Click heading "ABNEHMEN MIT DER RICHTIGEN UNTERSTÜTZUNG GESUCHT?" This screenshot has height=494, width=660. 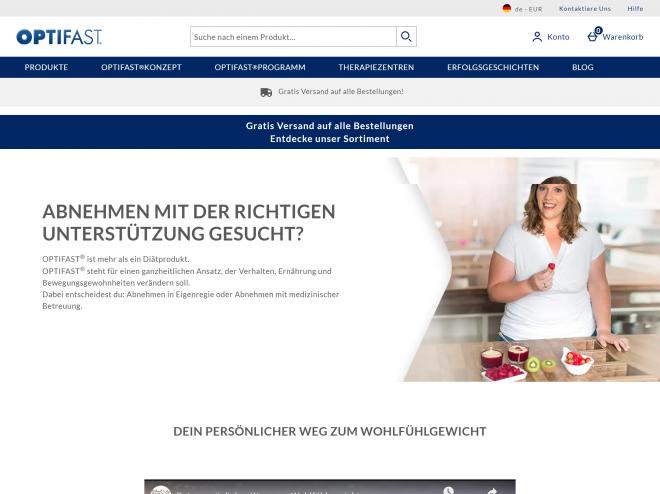tap(189, 223)
